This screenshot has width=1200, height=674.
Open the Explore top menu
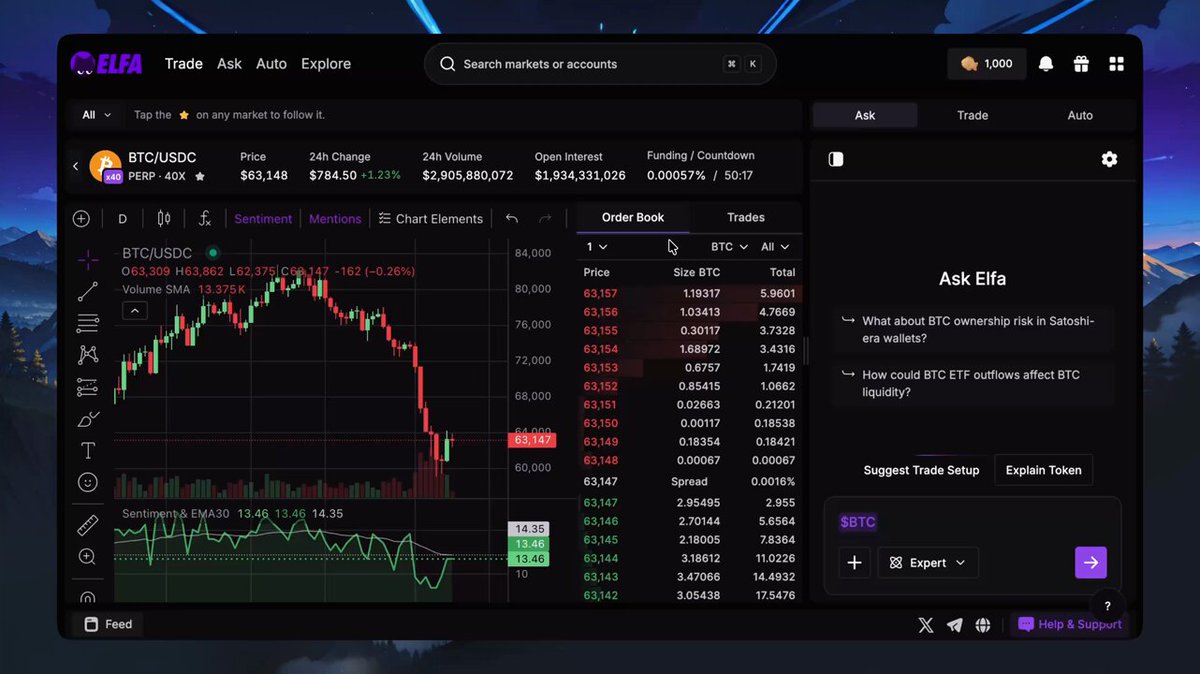pos(326,64)
